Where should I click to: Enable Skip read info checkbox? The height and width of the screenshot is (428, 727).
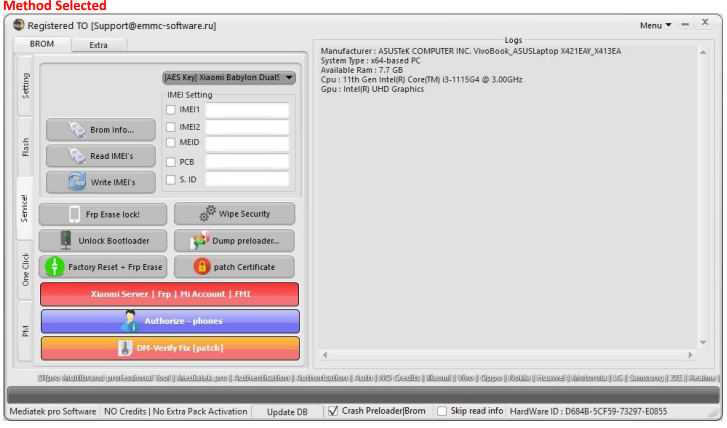pos(442,411)
